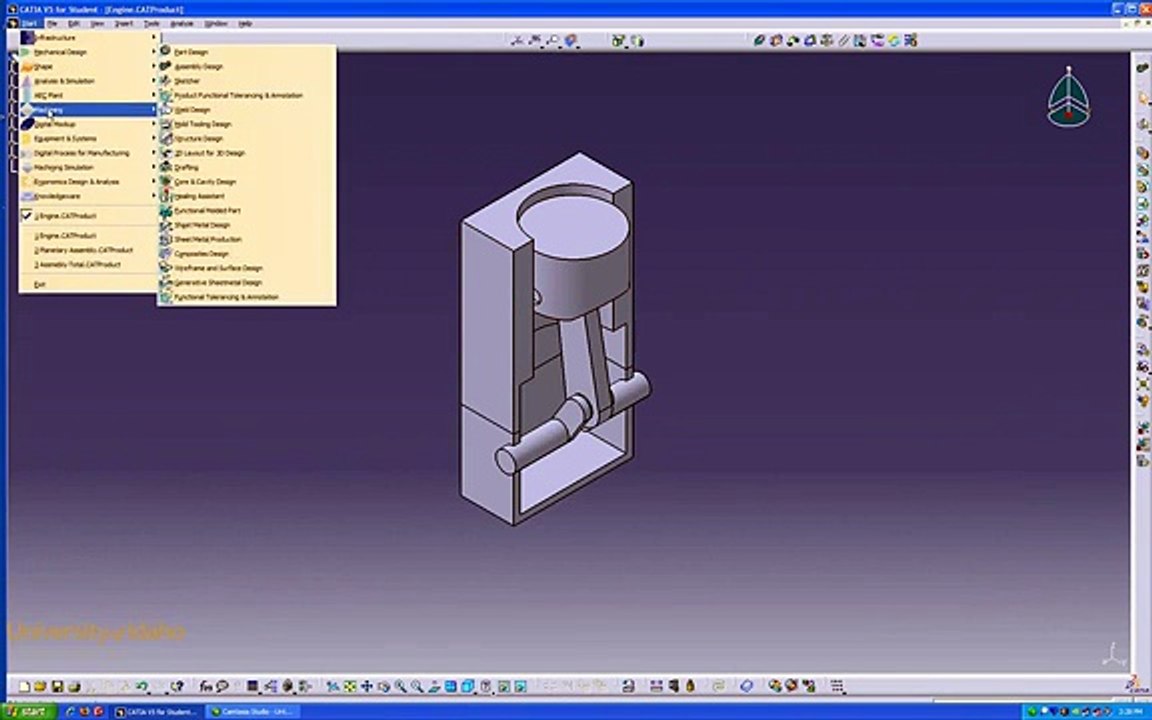Open the Edit menu
The image size is (1152, 720).
click(x=73, y=24)
